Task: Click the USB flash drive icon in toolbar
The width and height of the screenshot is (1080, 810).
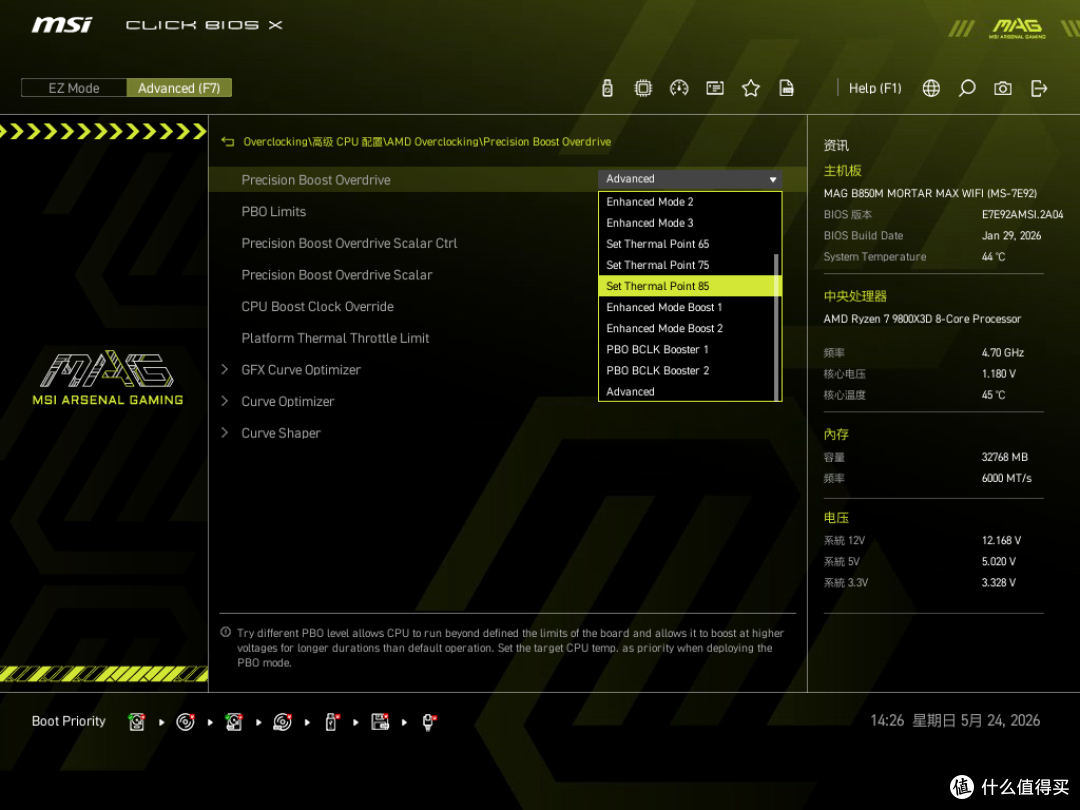Action: [x=607, y=88]
